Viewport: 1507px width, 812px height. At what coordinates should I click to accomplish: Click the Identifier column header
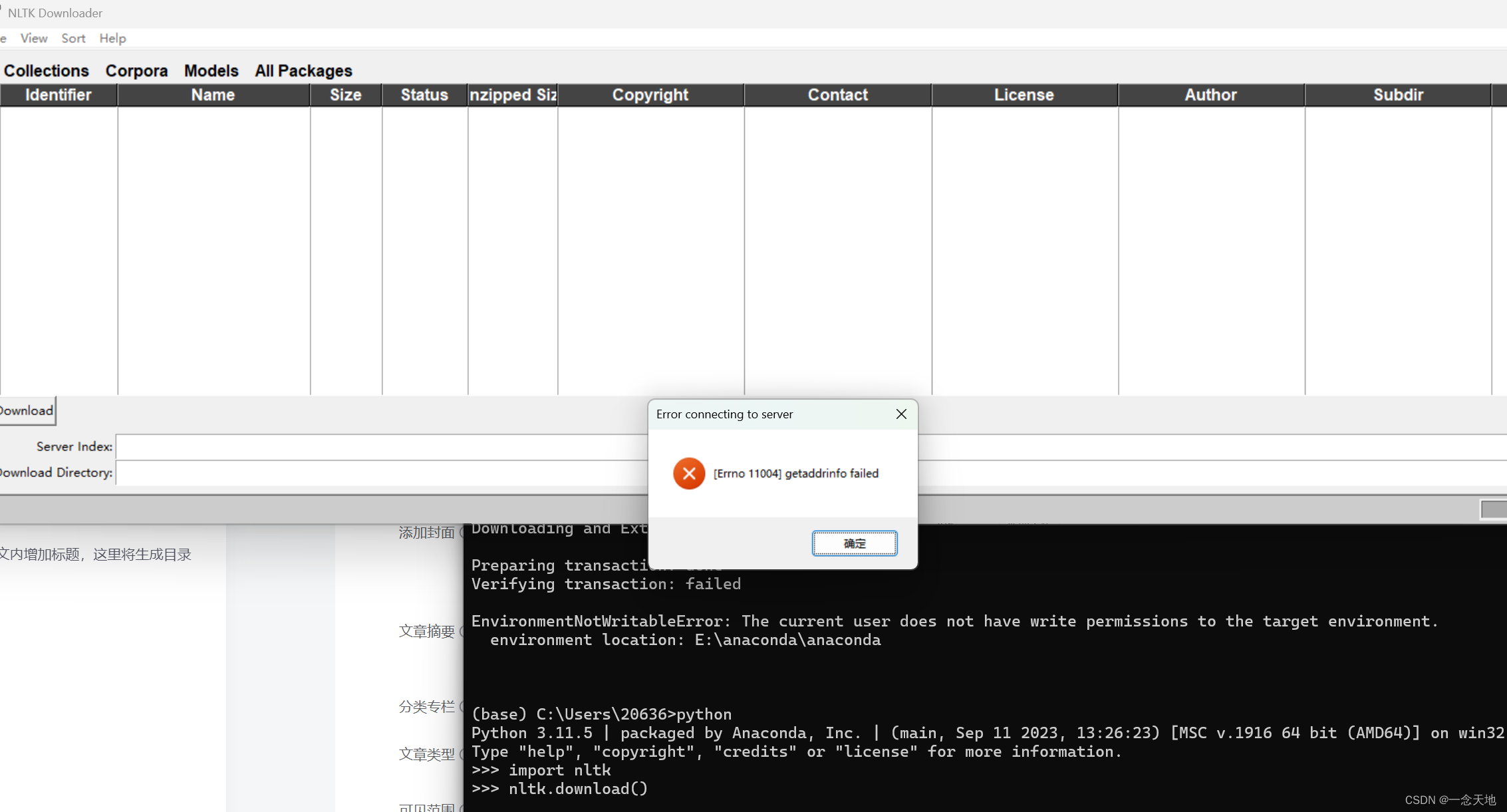click(59, 95)
